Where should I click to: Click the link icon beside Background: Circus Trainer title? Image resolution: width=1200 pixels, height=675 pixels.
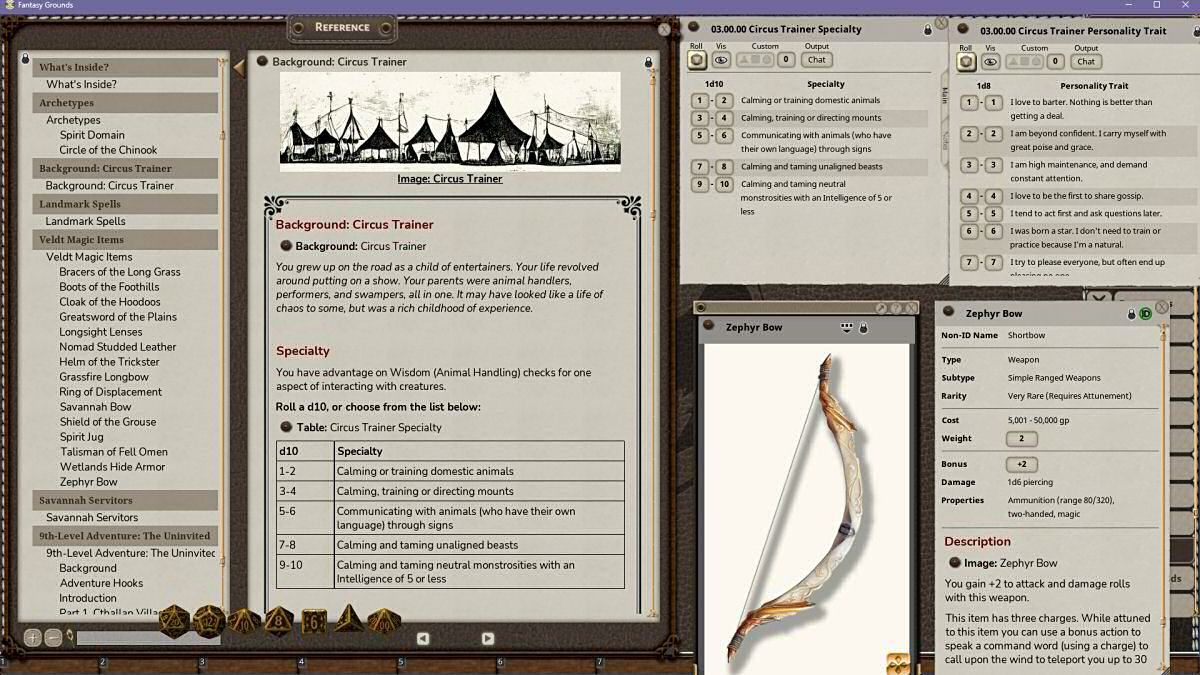click(263, 62)
